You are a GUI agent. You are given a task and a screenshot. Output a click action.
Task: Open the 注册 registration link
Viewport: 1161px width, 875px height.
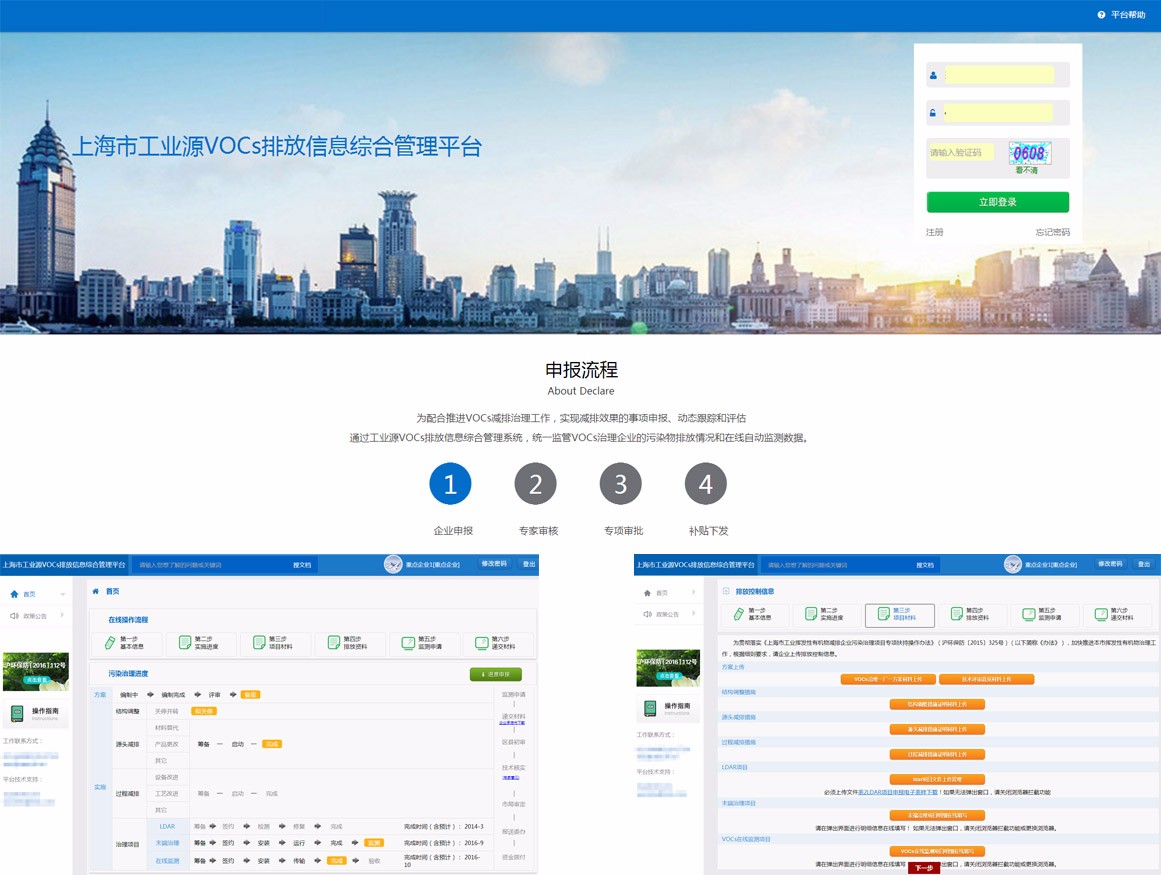934,232
